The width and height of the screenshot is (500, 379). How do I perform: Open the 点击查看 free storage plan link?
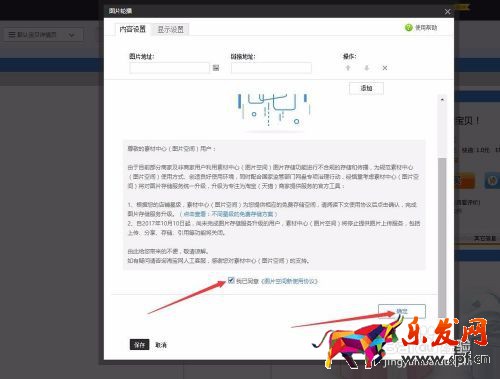228,214
